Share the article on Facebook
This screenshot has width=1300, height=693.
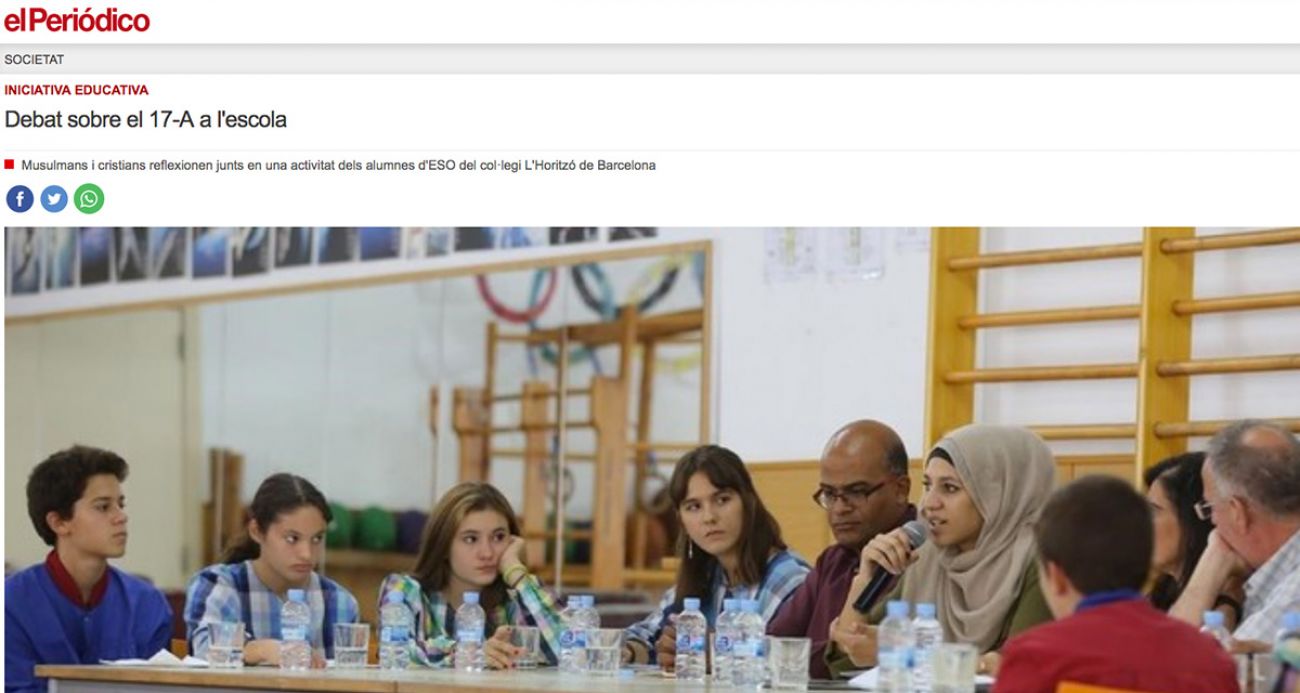(x=20, y=199)
